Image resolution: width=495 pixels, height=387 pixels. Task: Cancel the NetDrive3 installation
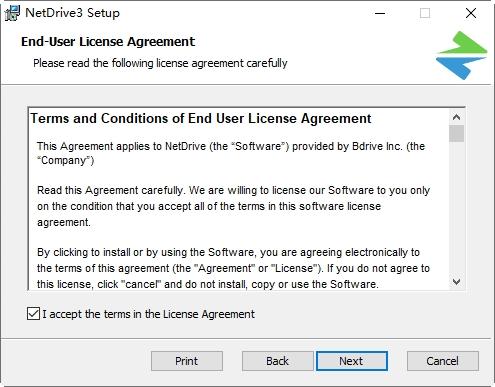[443, 361]
